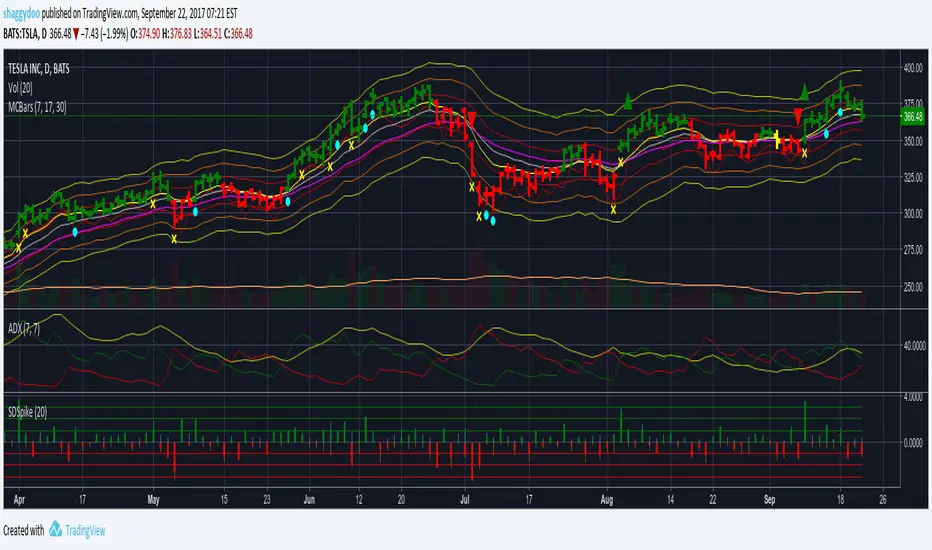Click the MCBars (7, 17, 30) indicator label
The height and width of the screenshot is (550, 932).
click(37, 107)
